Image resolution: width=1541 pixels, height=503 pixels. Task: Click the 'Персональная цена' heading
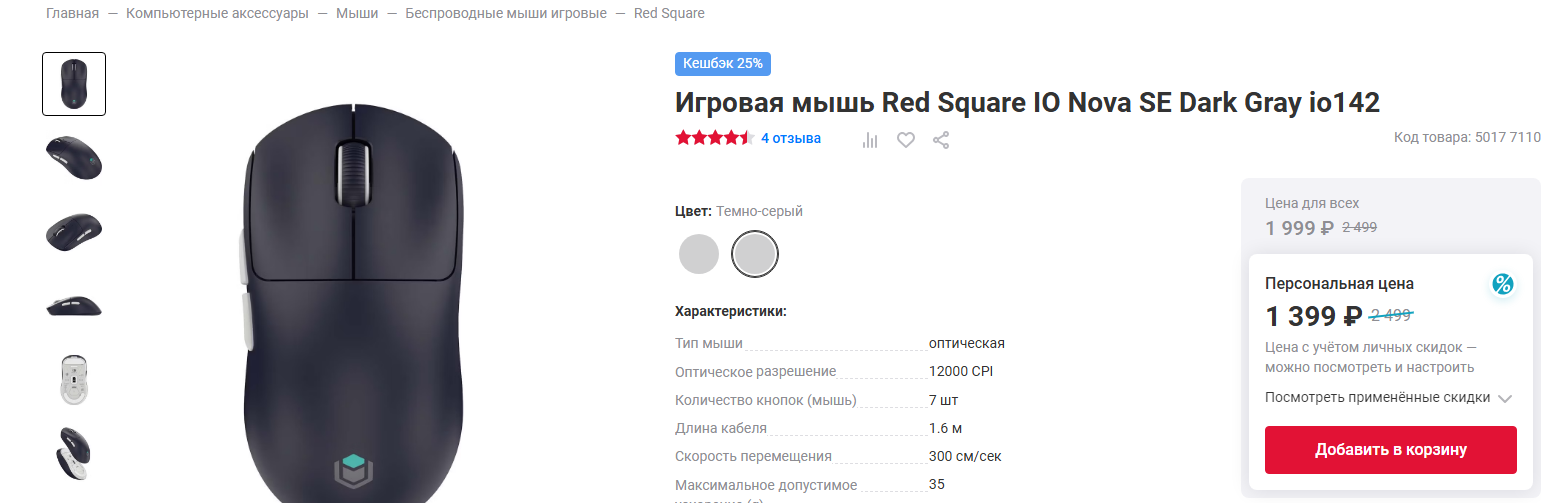point(1339,284)
